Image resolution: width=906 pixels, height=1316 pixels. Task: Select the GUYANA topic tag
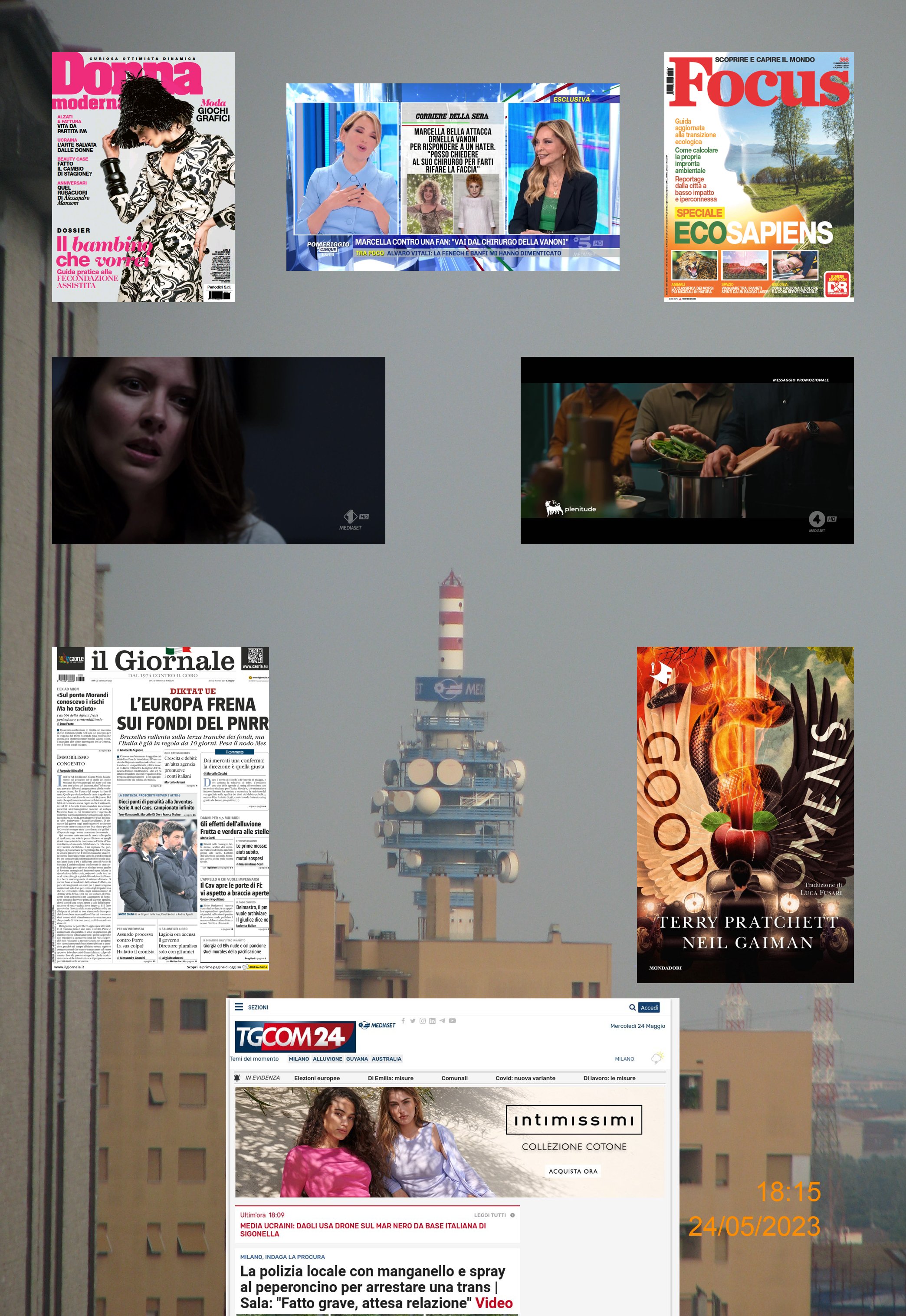[357, 1059]
